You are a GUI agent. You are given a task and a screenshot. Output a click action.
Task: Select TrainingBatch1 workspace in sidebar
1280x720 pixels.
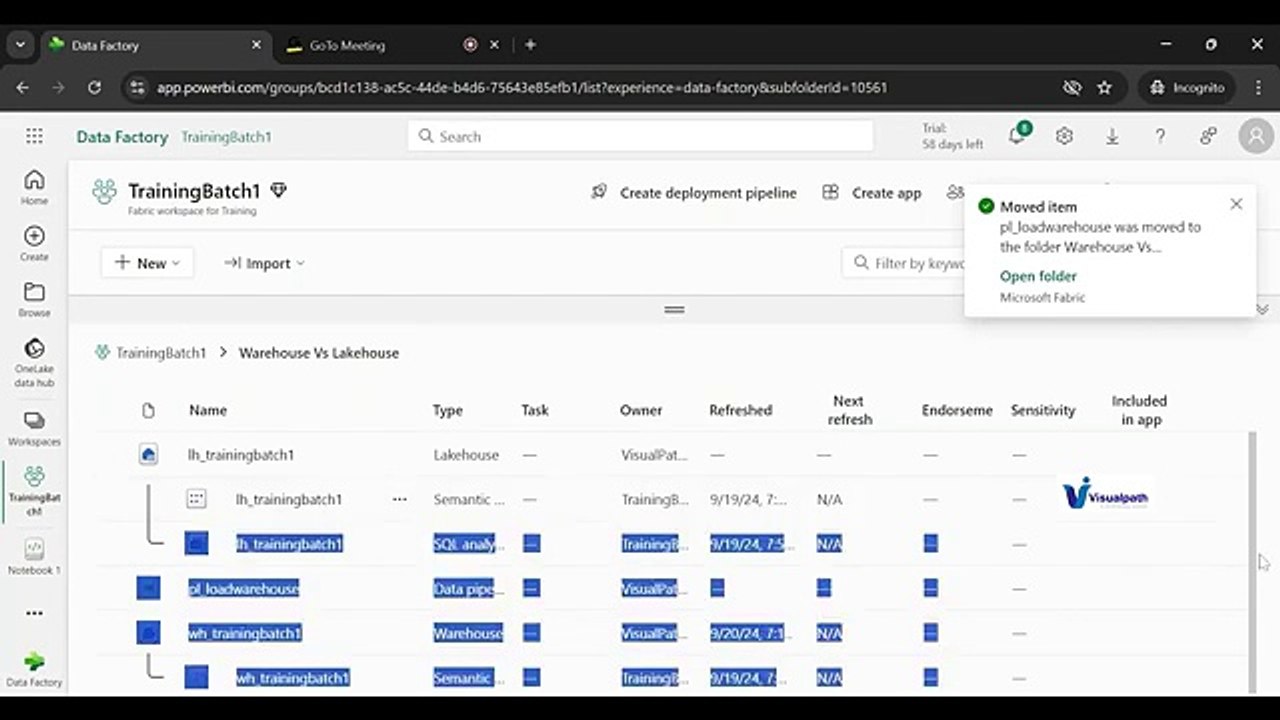coord(34,490)
